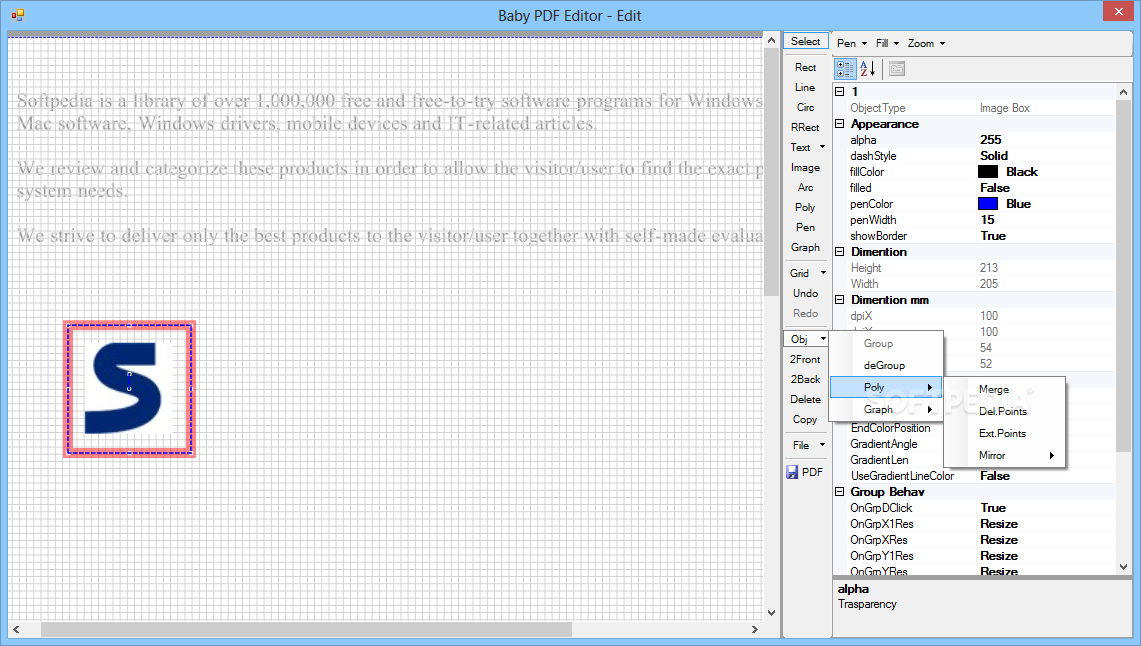The image size is (1141, 646).
Task: Pick the RRect tool
Action: (806, 127)
